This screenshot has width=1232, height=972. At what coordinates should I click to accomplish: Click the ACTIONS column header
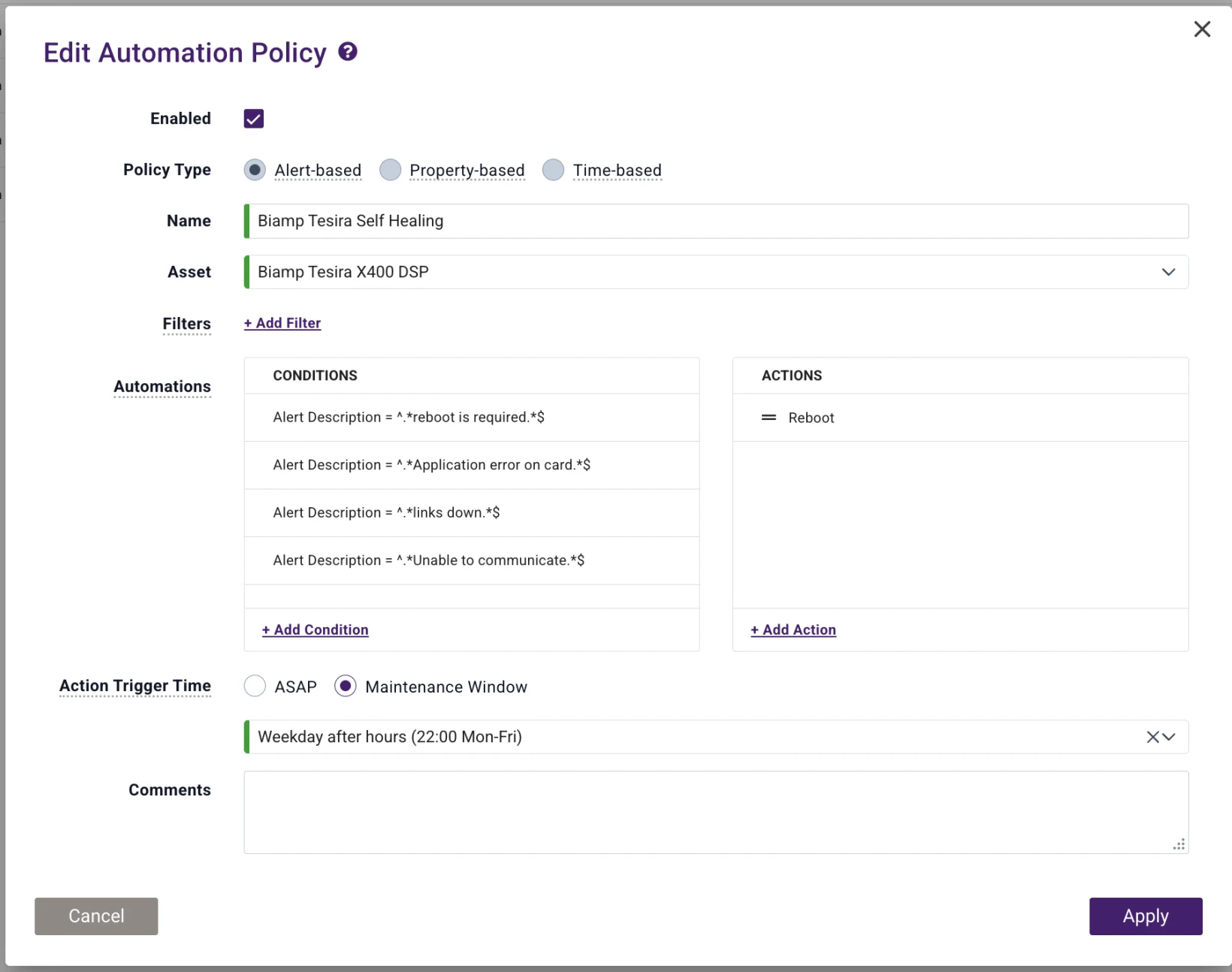point(792,376)
